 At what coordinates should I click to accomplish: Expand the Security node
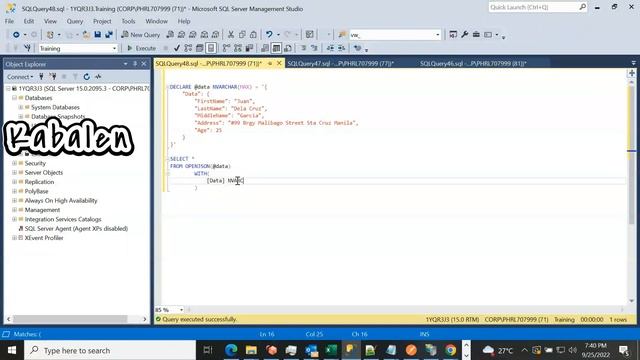tap(14, 163)
